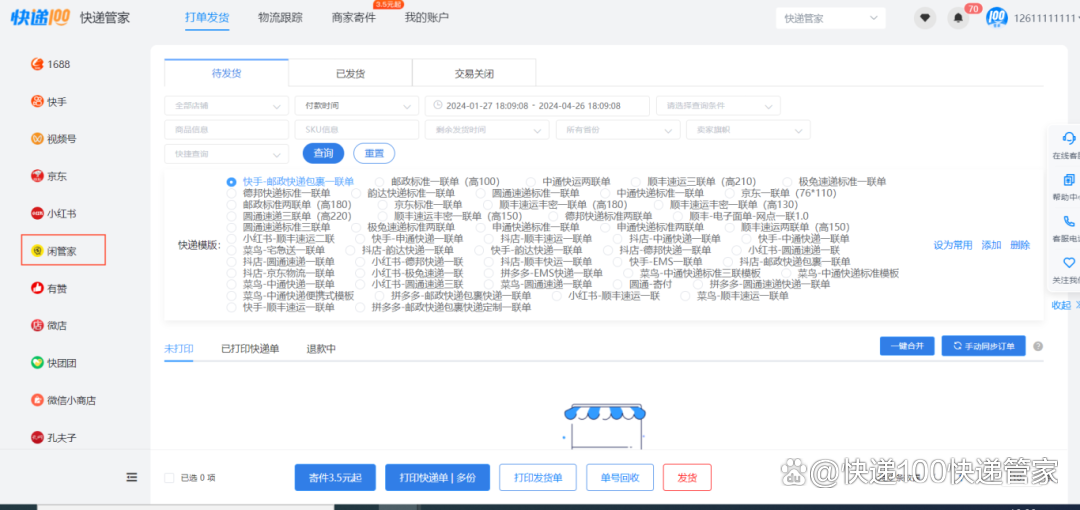Switch to 退款中 sub-tab
The image size is (1080, 510).
click(322, 349)
